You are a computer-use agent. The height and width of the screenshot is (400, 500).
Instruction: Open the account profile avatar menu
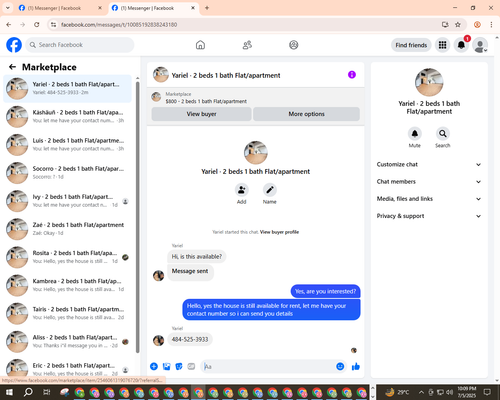tap(480, 45)
